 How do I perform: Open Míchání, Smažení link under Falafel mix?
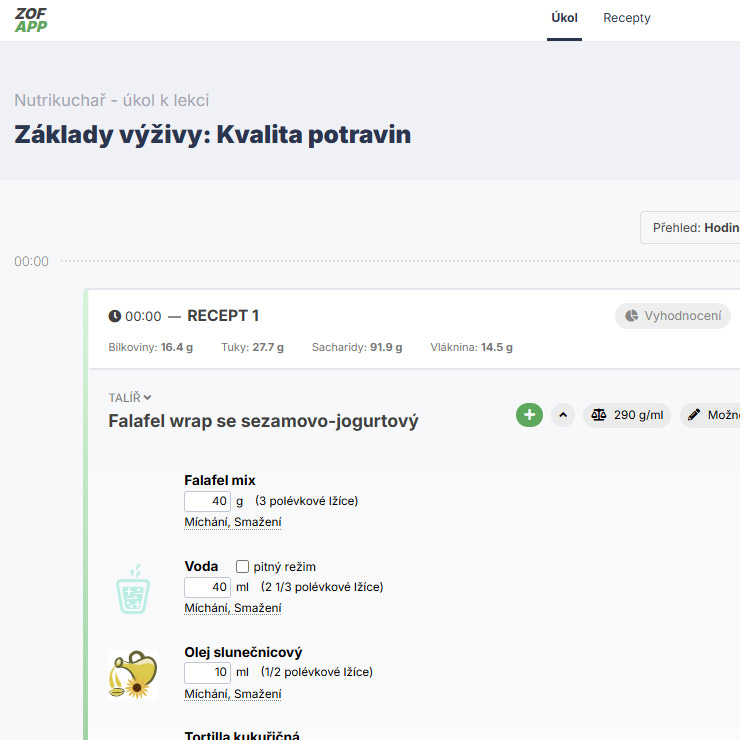pyautogui.click(x=232, y=522)
